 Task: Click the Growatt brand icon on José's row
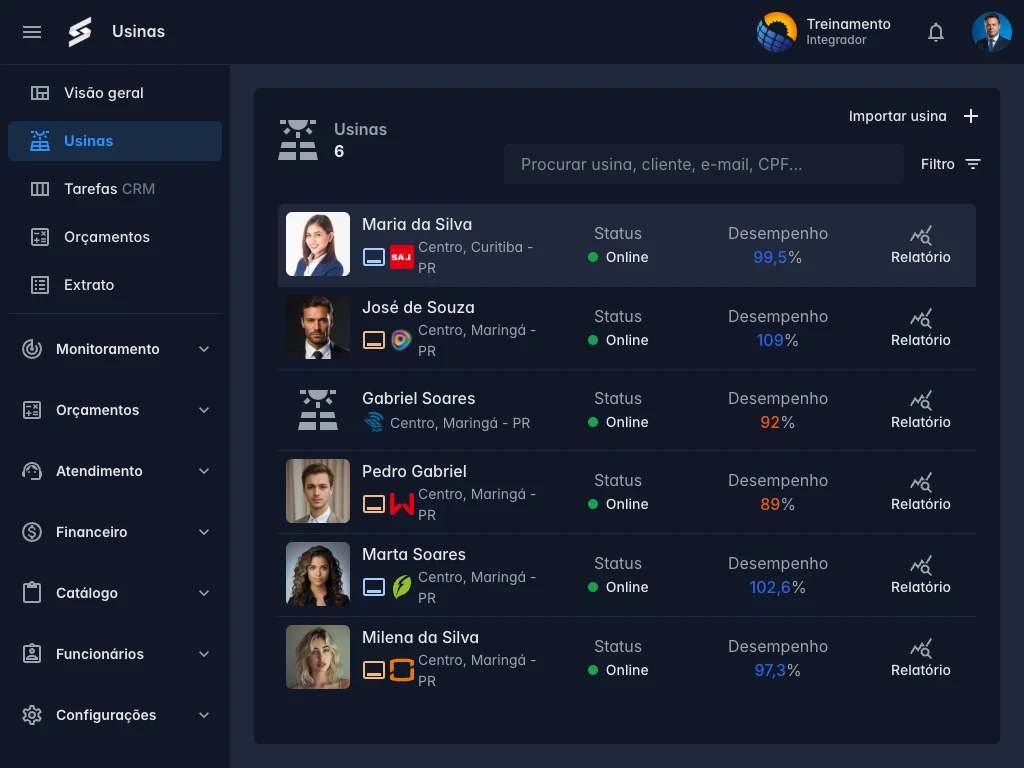tap(401, 339)
